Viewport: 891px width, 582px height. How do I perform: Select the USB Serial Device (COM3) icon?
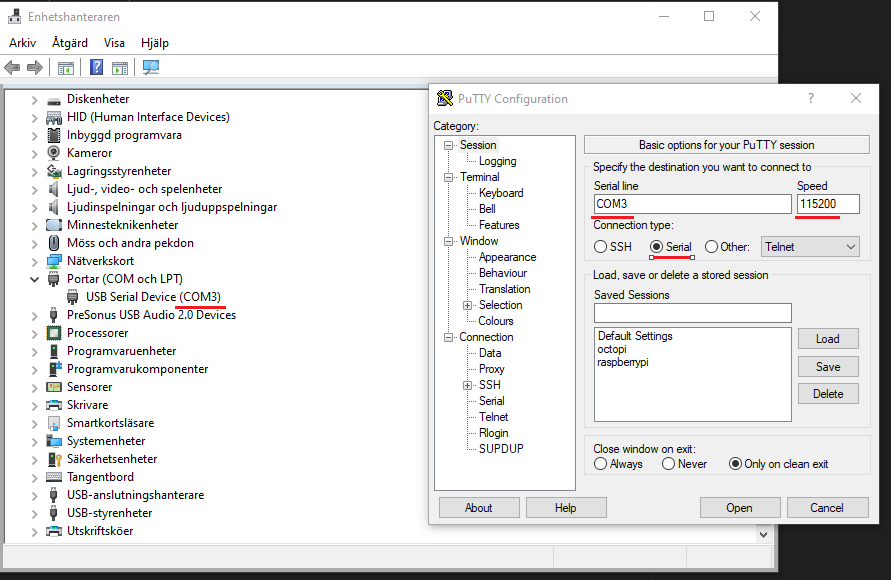[73, 297]
